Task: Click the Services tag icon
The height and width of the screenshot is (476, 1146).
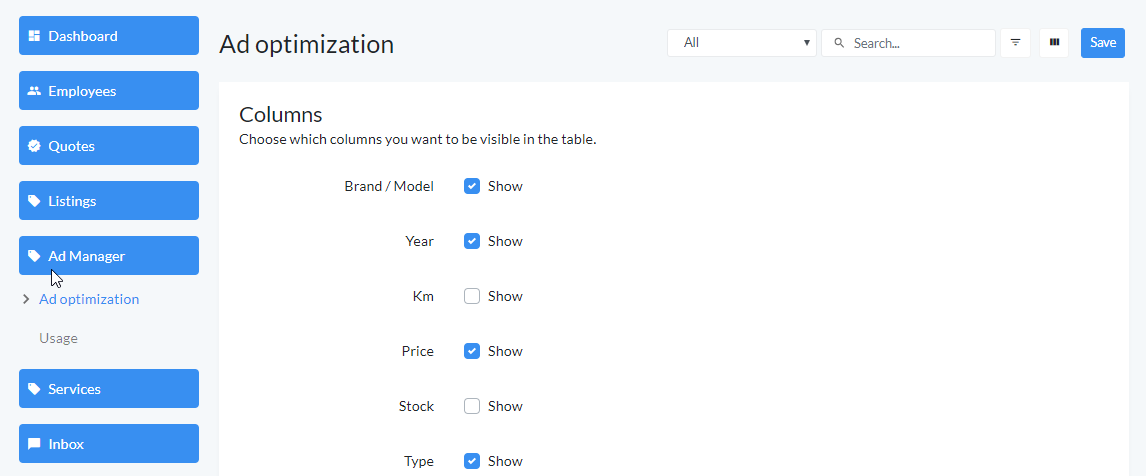Action: point(34,389)
